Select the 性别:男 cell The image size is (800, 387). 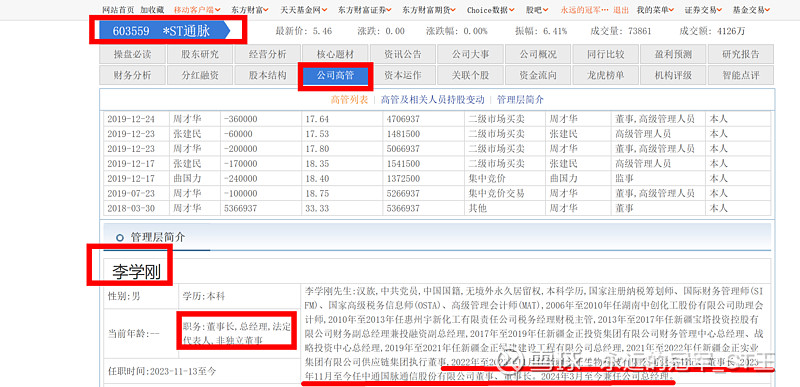[140, 296]
